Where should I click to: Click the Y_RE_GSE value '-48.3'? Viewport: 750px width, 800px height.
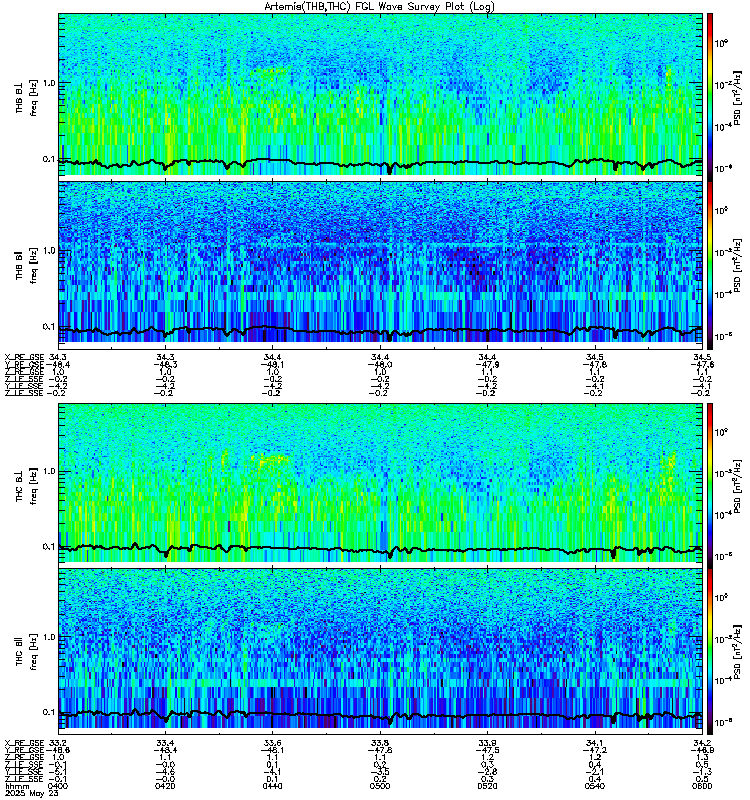pyautogui.click(x=165, y=365)
